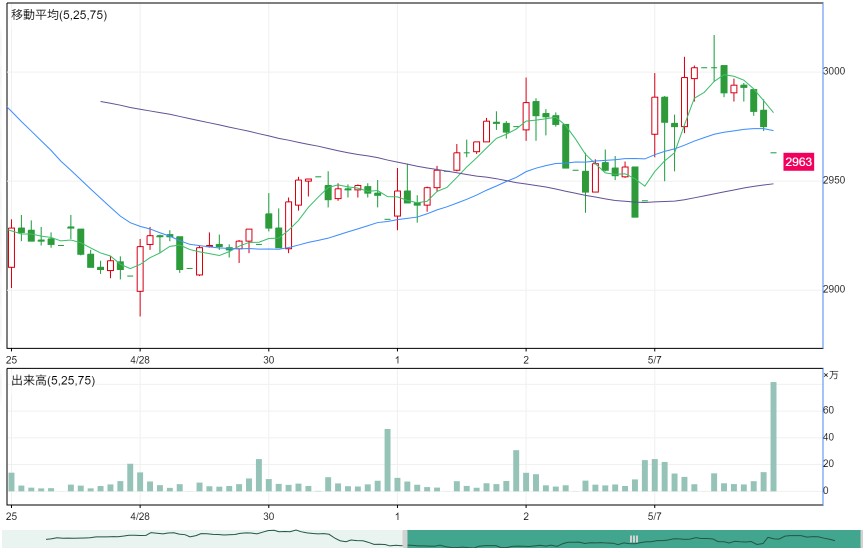Click the 5/7 date label on price axis
Image resolution: width=868 pixels, height=552 pixels.
click(654, 360)
